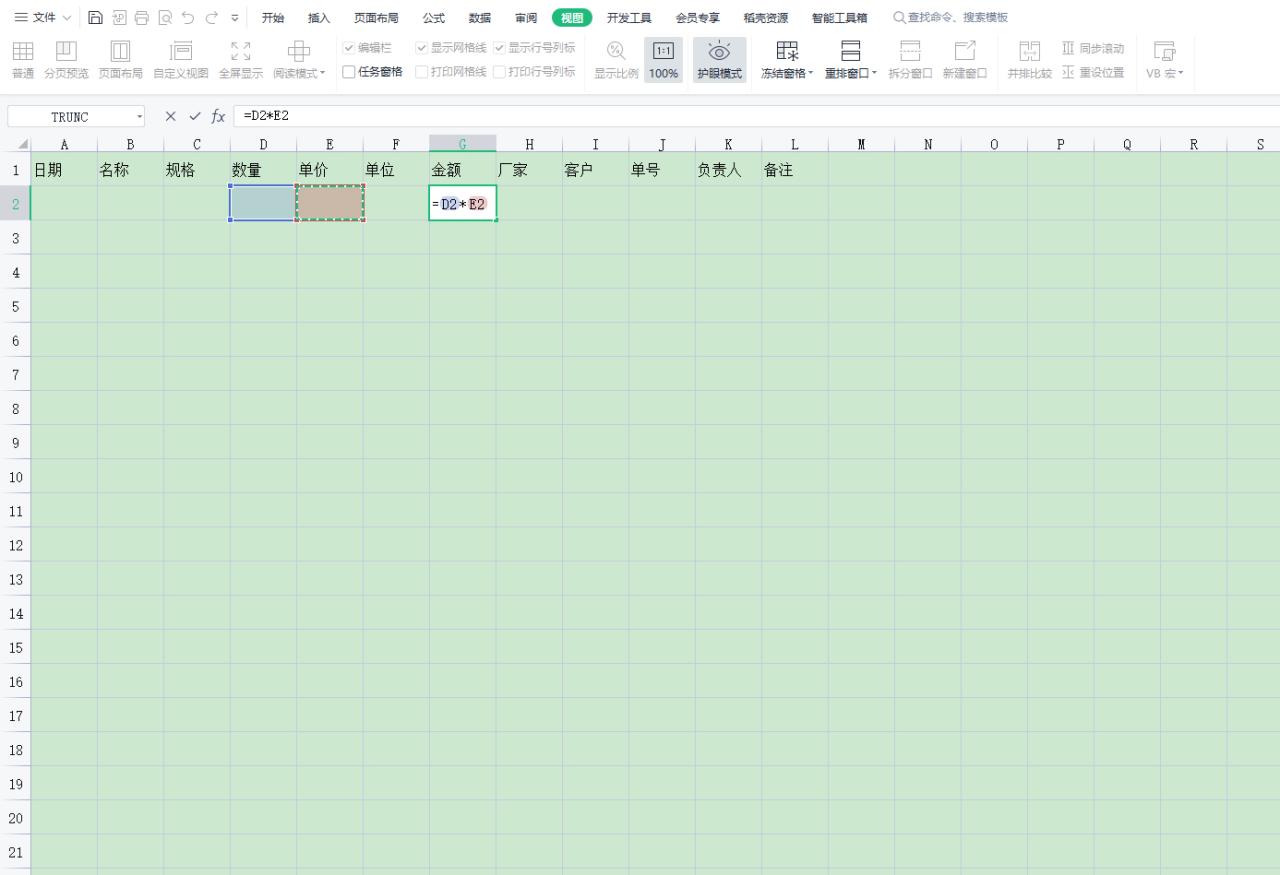Cancel formula entry with X icon
1280x875 pixels.
pos(171,116)
